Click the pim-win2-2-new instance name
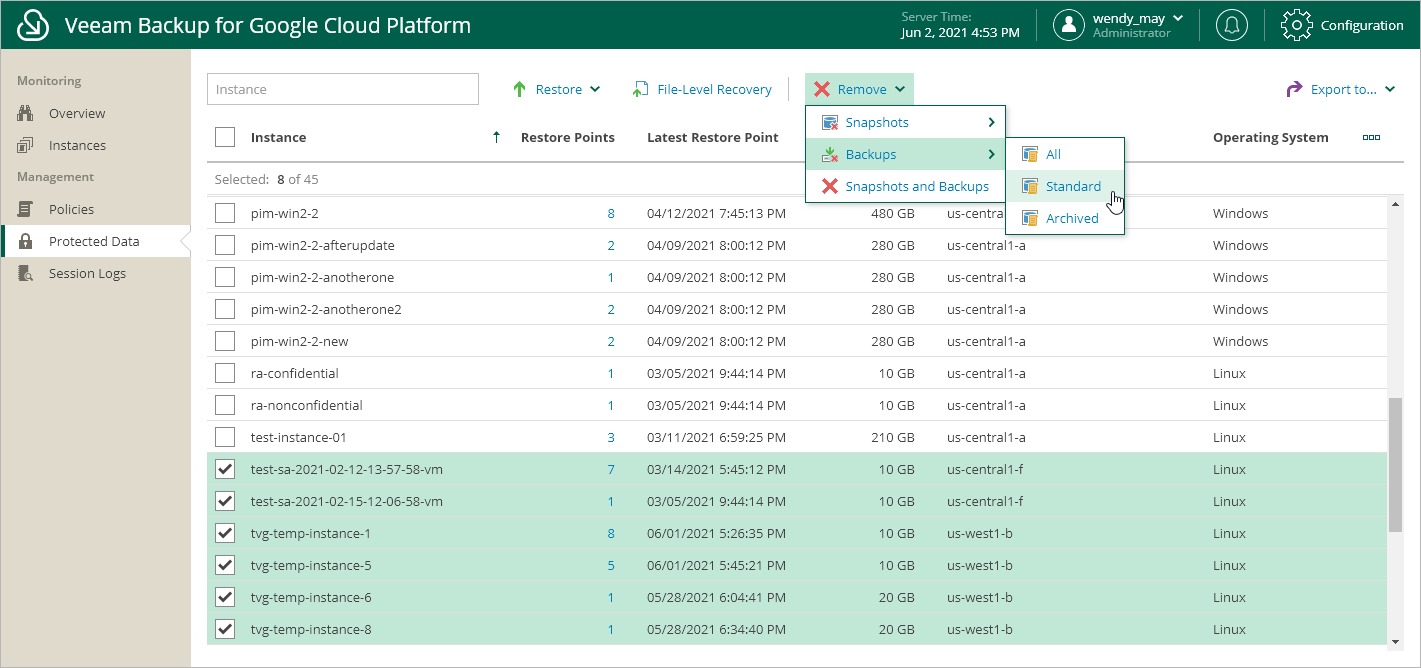 coord(300,341)
